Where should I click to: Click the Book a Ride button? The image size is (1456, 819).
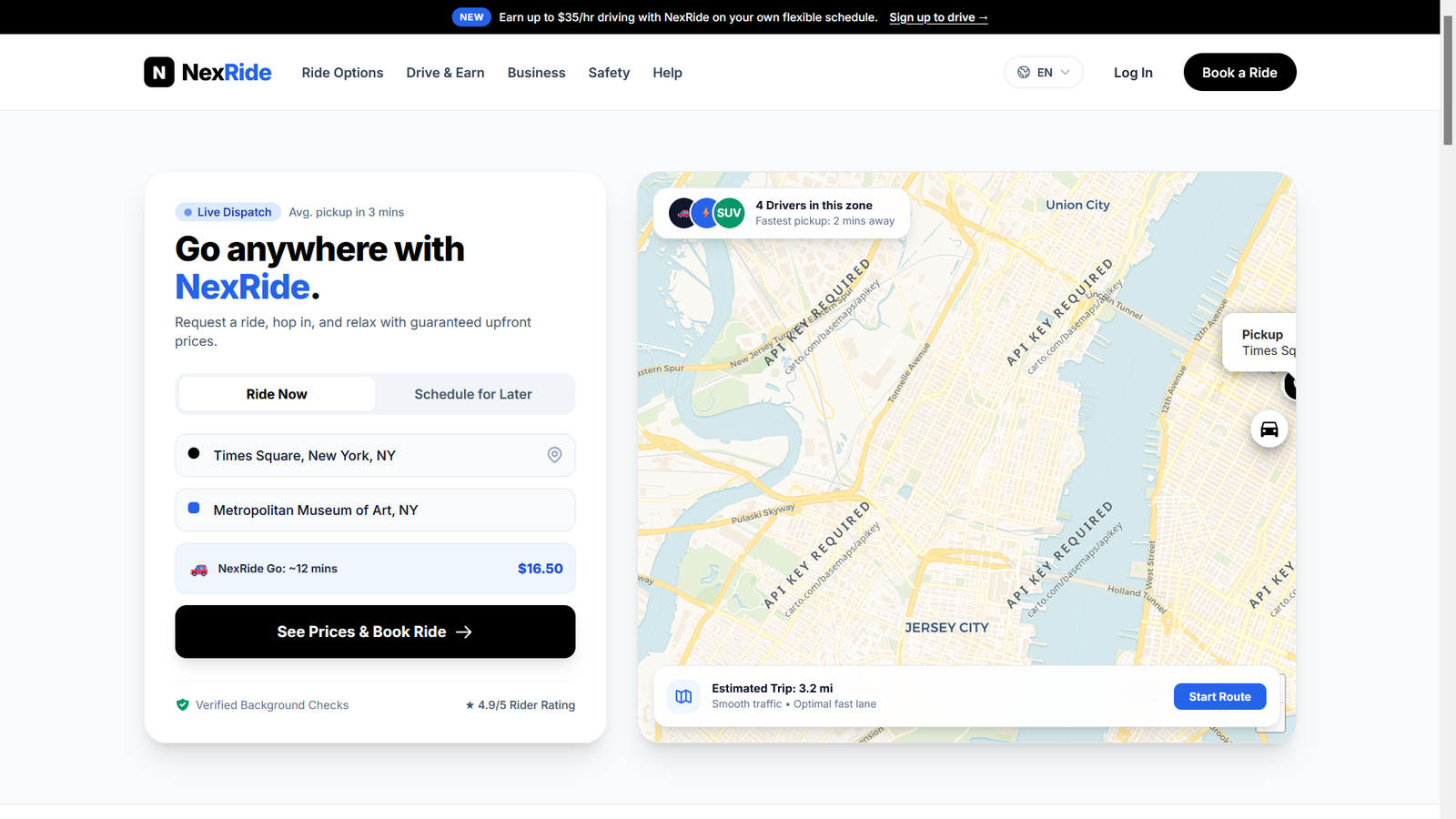[1239, 72]
